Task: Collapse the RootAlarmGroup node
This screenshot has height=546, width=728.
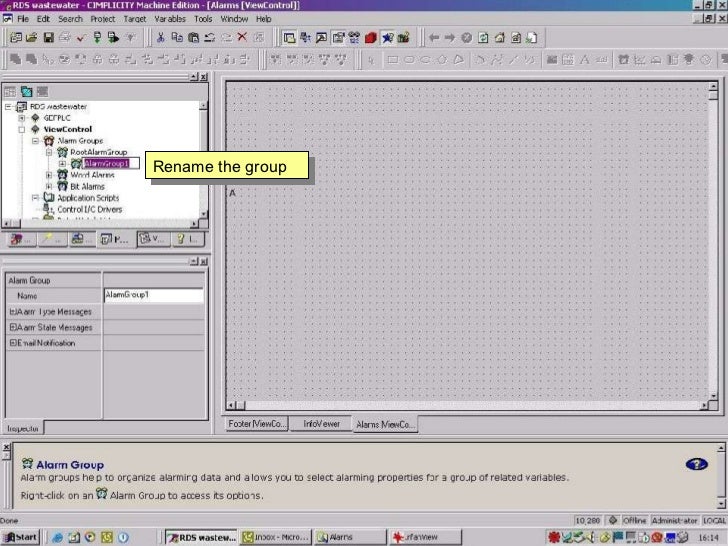Action: click(x=49, y=152)
